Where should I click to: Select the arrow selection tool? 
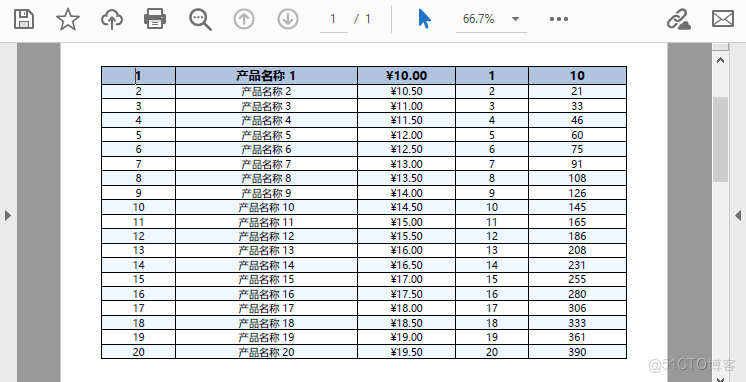click(x=424, y=20)
